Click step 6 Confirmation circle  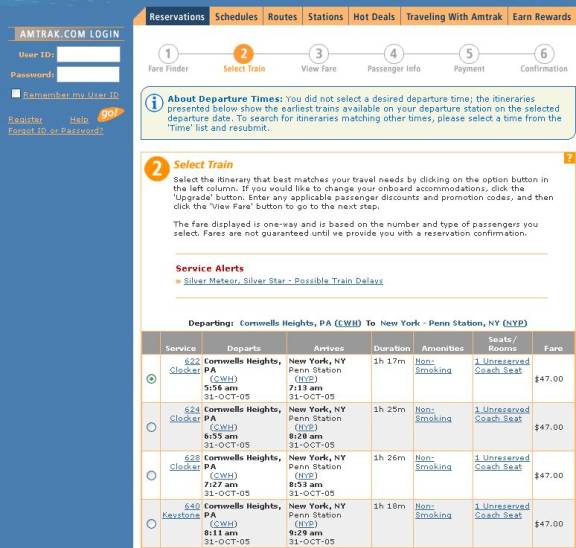click(544, 54)
